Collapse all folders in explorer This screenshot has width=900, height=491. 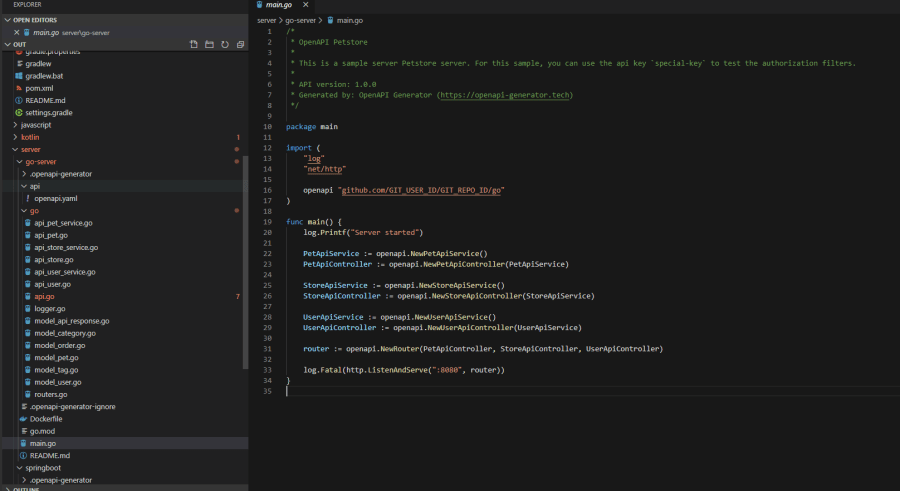pos(240,45)
